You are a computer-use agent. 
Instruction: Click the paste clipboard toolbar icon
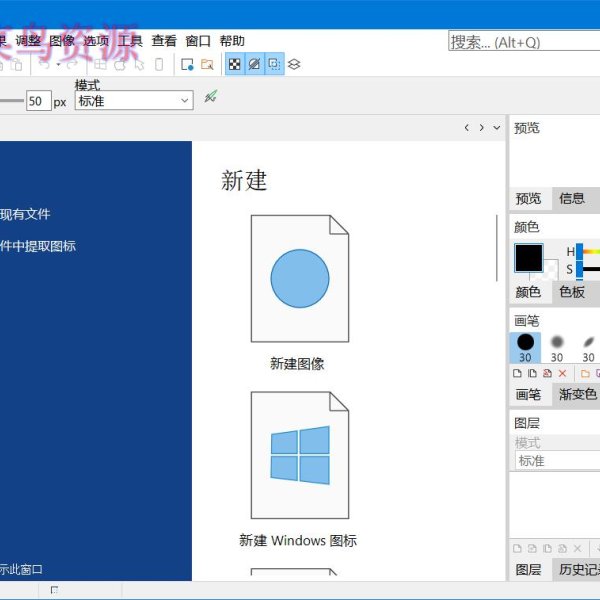[x=16, y=64]
